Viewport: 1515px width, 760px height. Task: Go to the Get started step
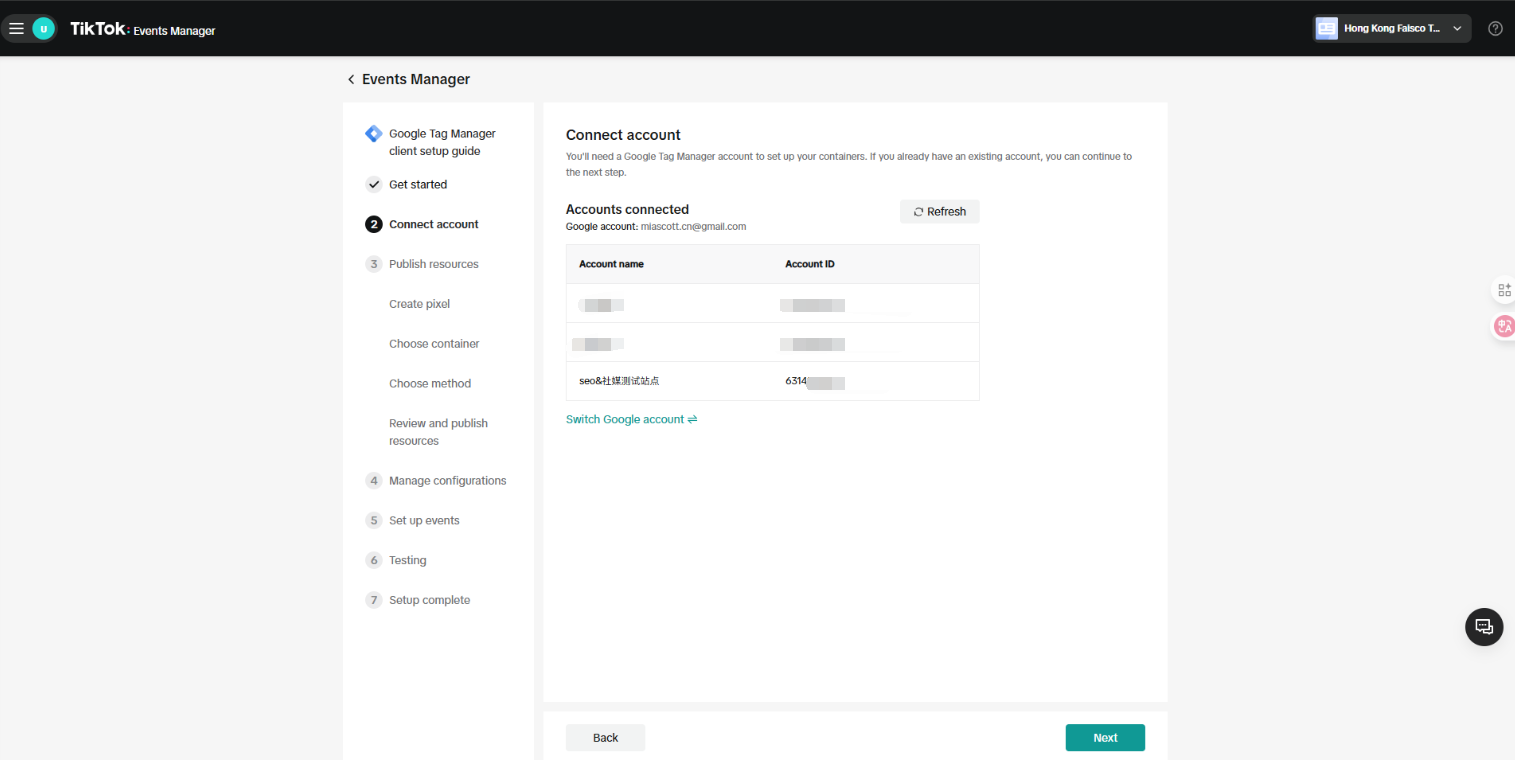[417, 185]
